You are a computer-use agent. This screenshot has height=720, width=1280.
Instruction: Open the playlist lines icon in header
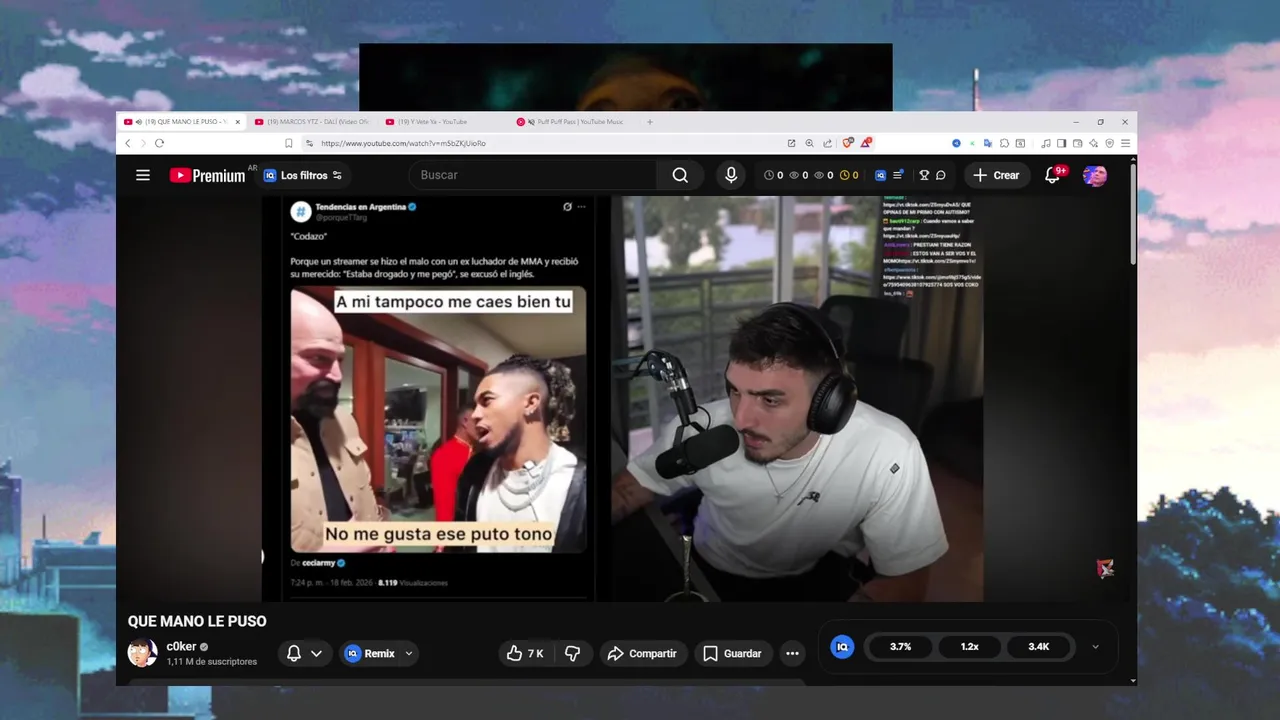(898, 175)
